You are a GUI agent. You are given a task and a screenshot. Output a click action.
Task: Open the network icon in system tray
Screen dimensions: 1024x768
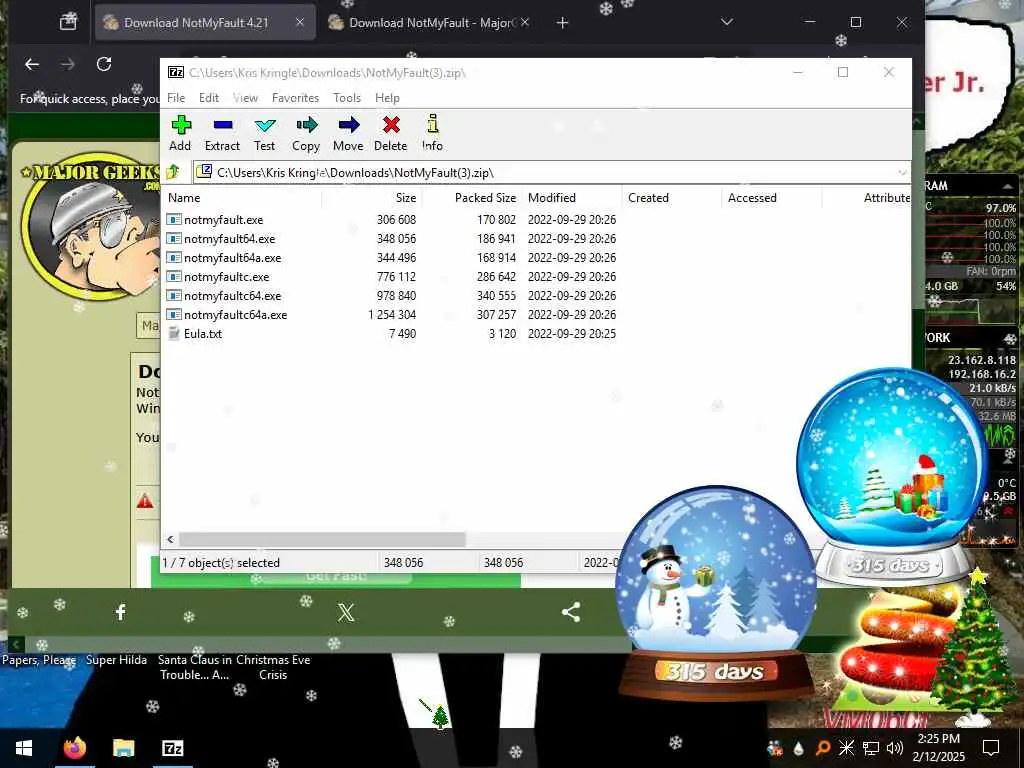[871, 748]
